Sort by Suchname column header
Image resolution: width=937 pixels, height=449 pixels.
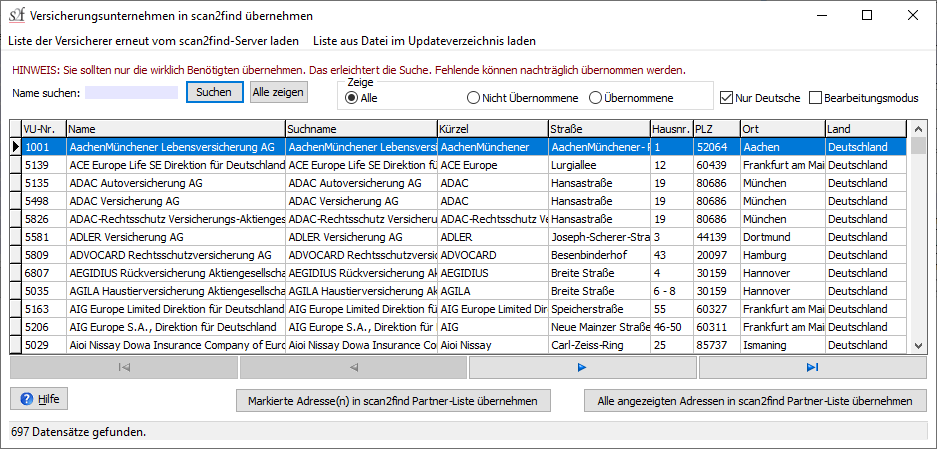click(x=361, y=129)
